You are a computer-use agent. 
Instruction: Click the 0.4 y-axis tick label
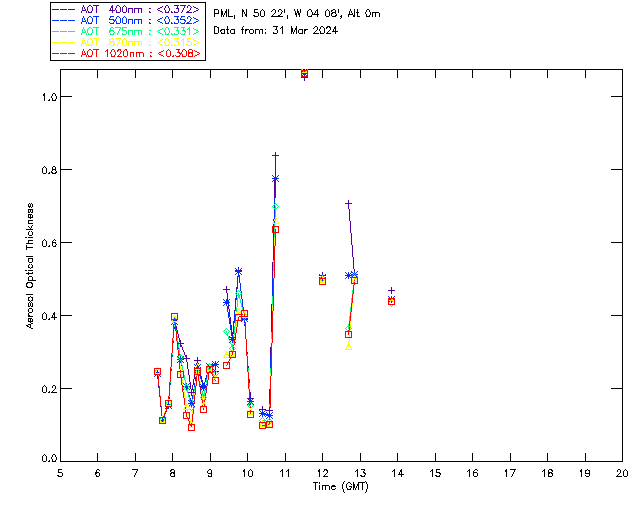point(47,316)
